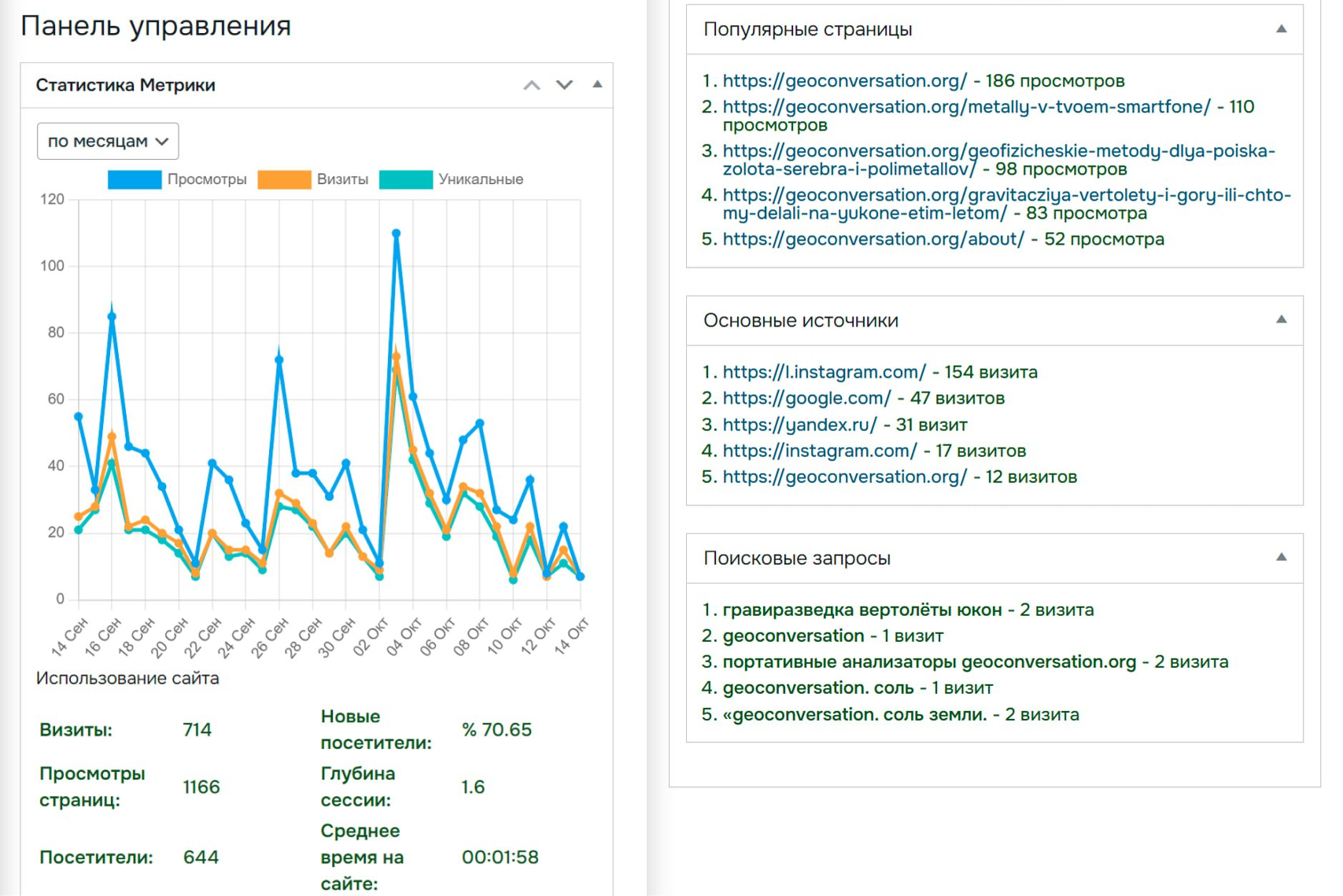Click the гравиразведка вертолёты юкон search query
The image size is (1343, 896).
pos(862,610)
